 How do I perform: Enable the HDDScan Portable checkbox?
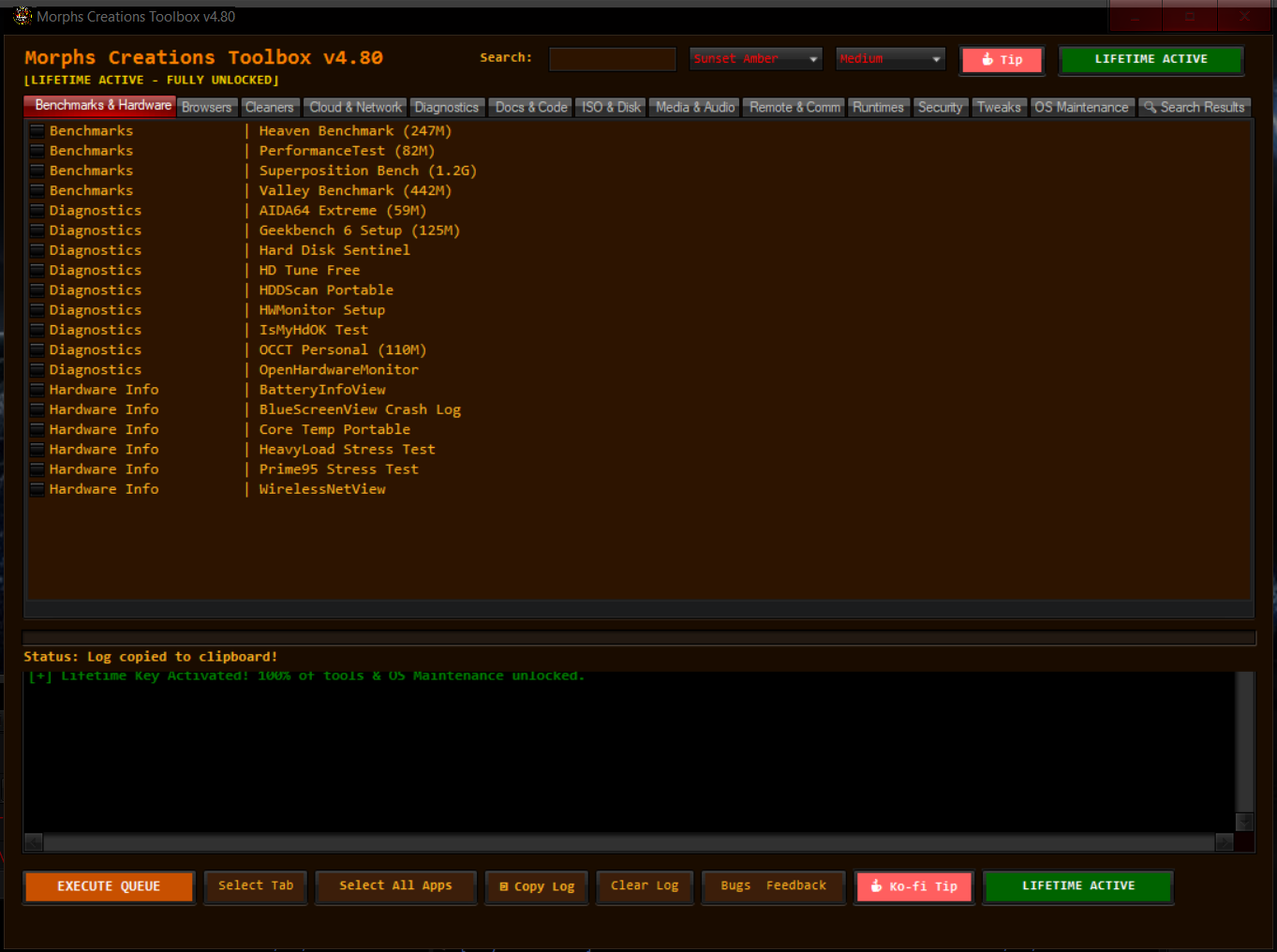(x=37, y=290)
